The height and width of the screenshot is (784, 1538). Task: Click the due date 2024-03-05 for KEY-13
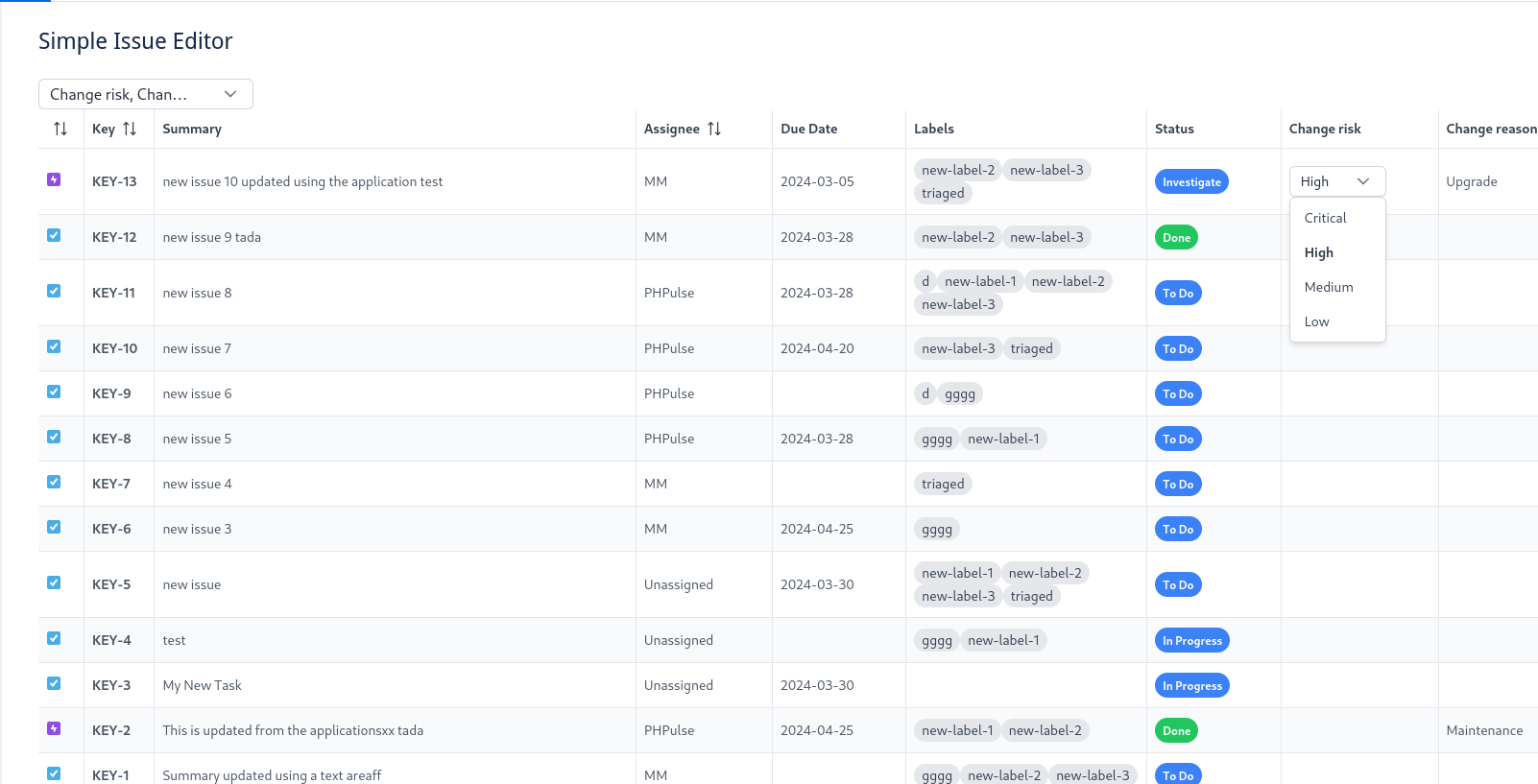click(817, 182)
